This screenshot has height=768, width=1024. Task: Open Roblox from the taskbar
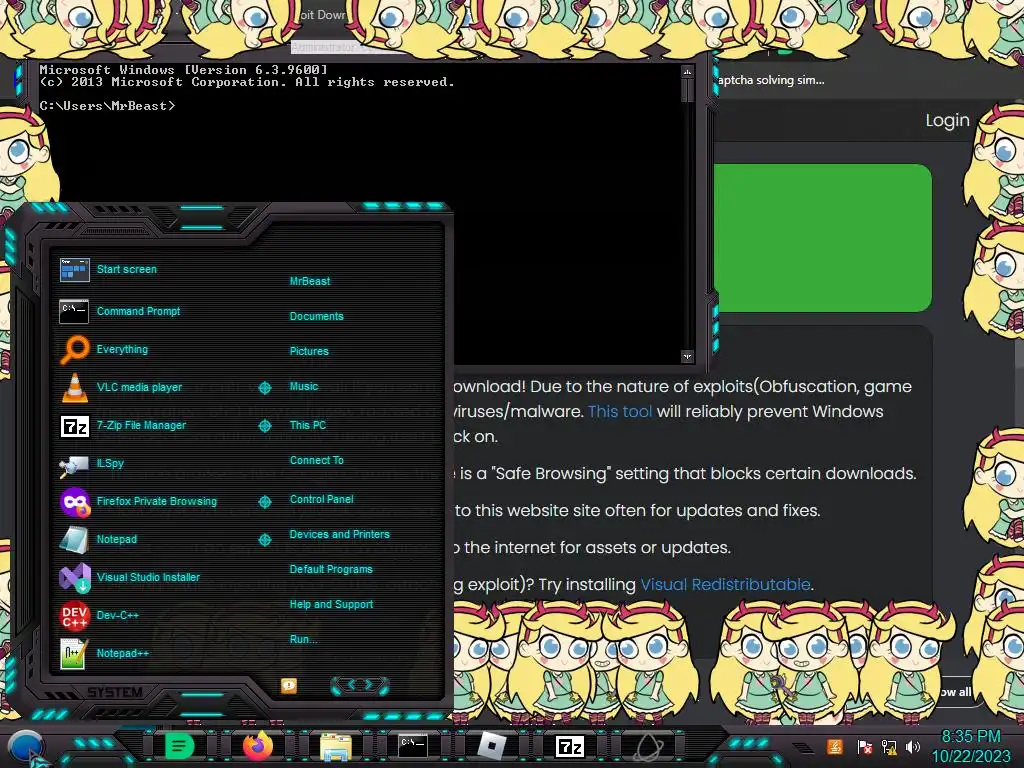tap(492, 746)
